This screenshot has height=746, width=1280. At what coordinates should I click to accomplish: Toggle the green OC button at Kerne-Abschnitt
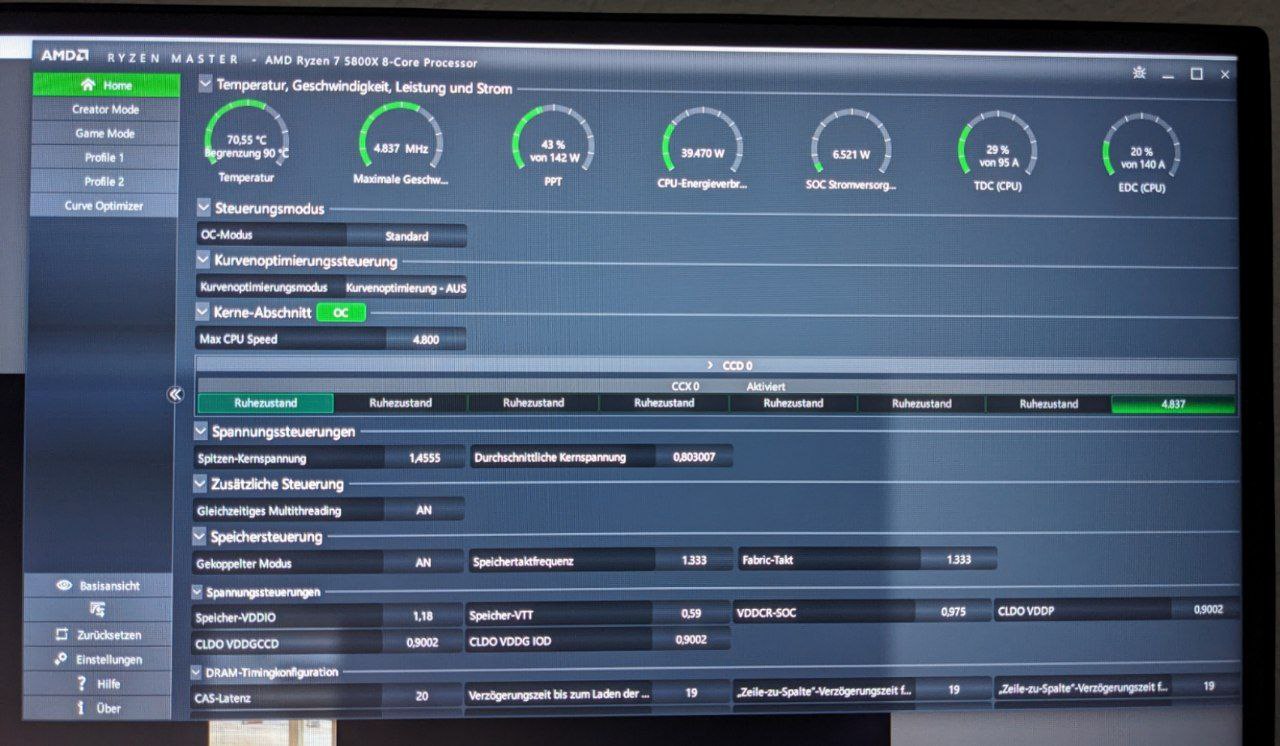tap(341, 313)
